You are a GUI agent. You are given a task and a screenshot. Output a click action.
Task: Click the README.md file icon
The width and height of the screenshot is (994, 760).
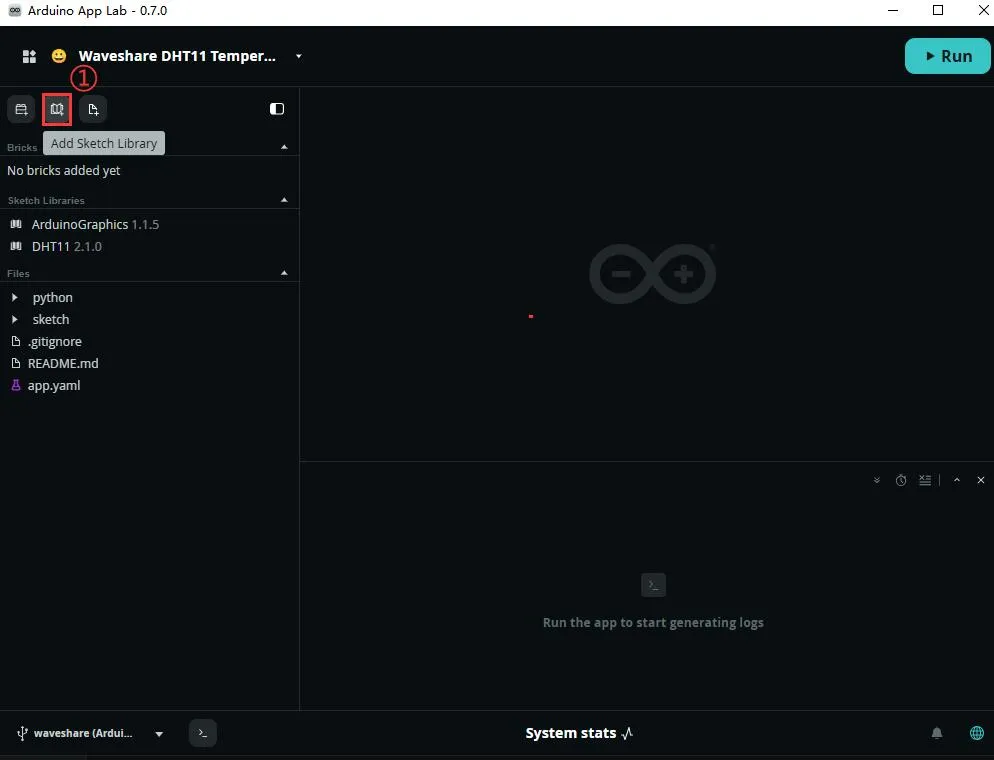pos(16,364)
